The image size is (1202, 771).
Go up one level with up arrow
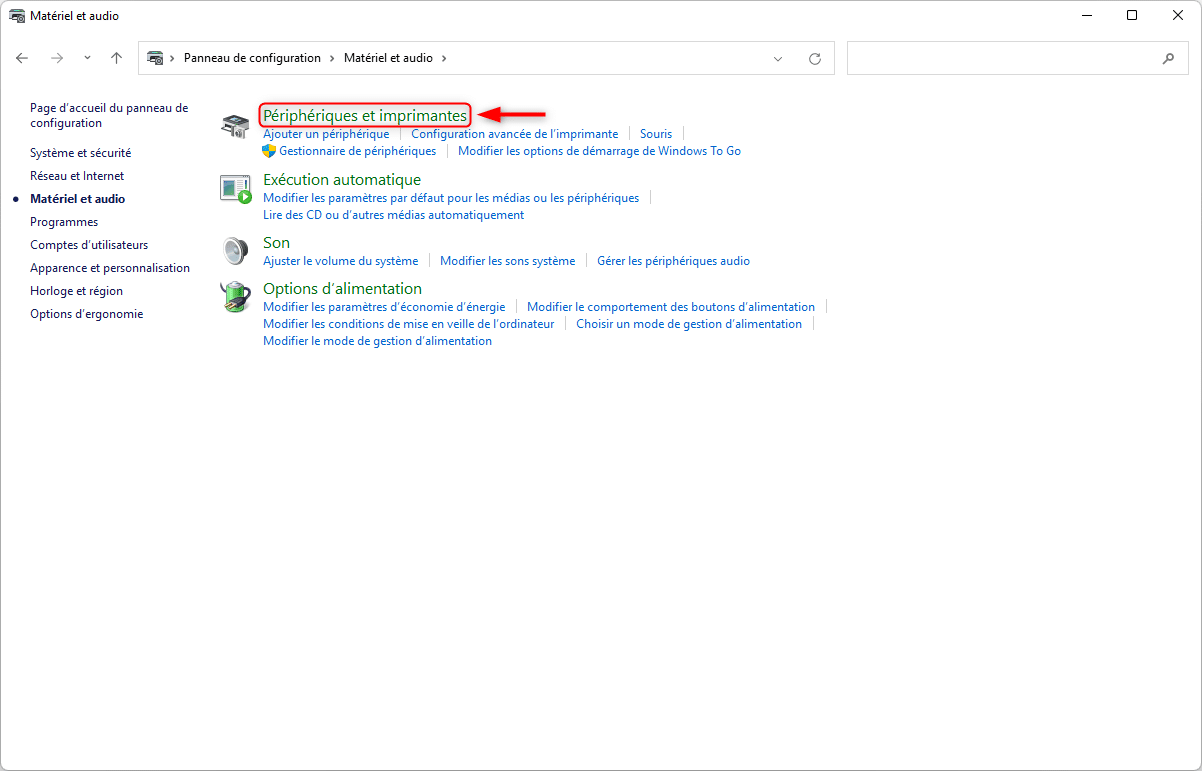(x=116, y=58)
